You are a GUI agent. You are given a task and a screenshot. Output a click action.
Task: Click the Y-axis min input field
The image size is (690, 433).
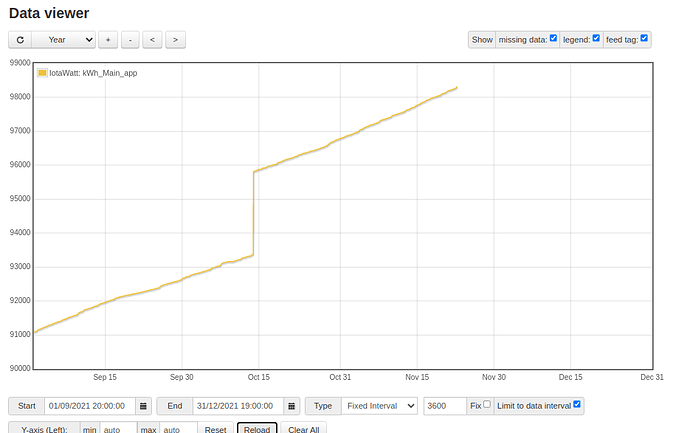click(118, 429)
